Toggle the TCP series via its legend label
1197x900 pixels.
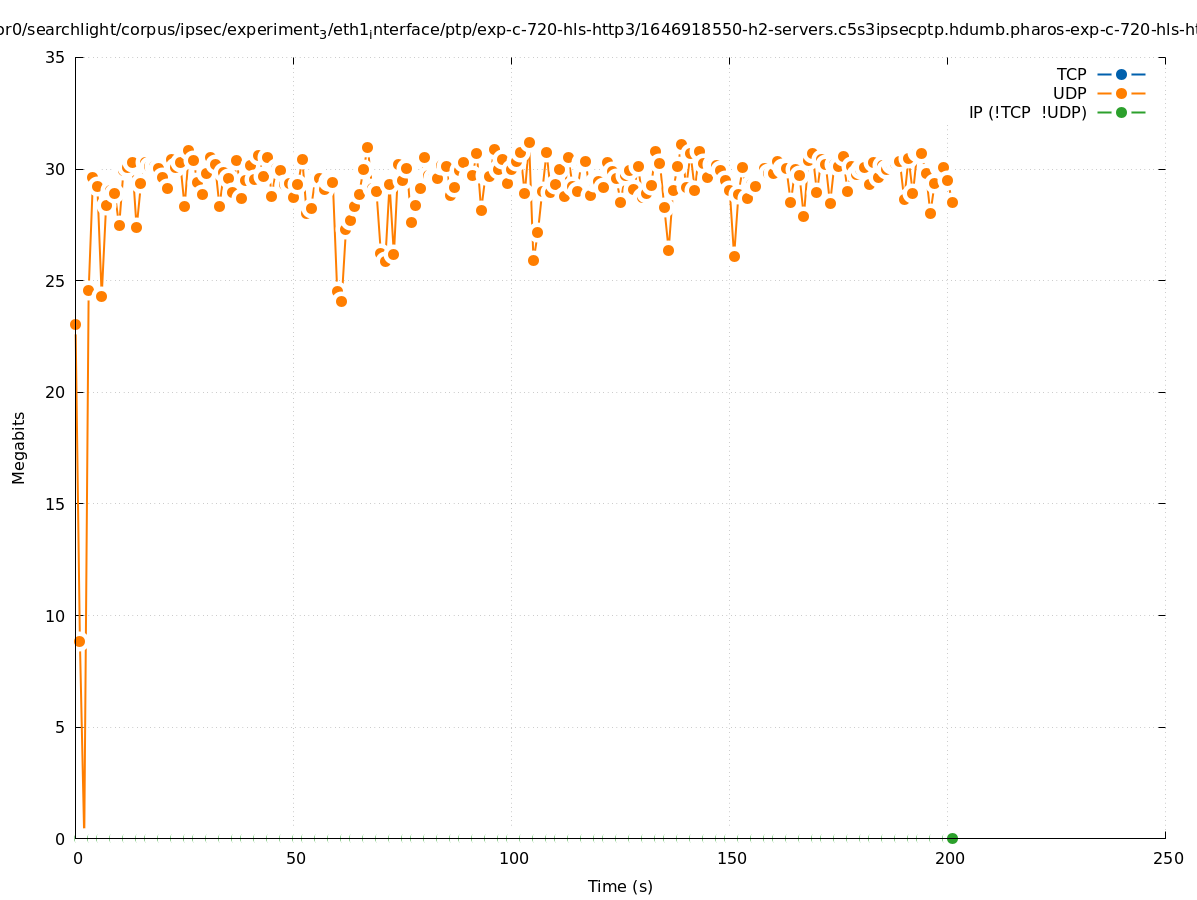[1071, 74]
